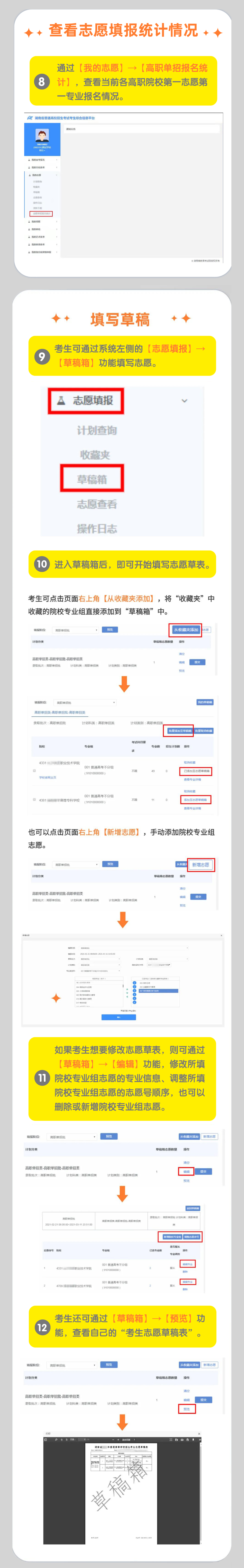Click 编辑专业 in the 4331 volunteer row
Image resolution: width=244 pixels, height=1568 pixels.
[188, 1264]
